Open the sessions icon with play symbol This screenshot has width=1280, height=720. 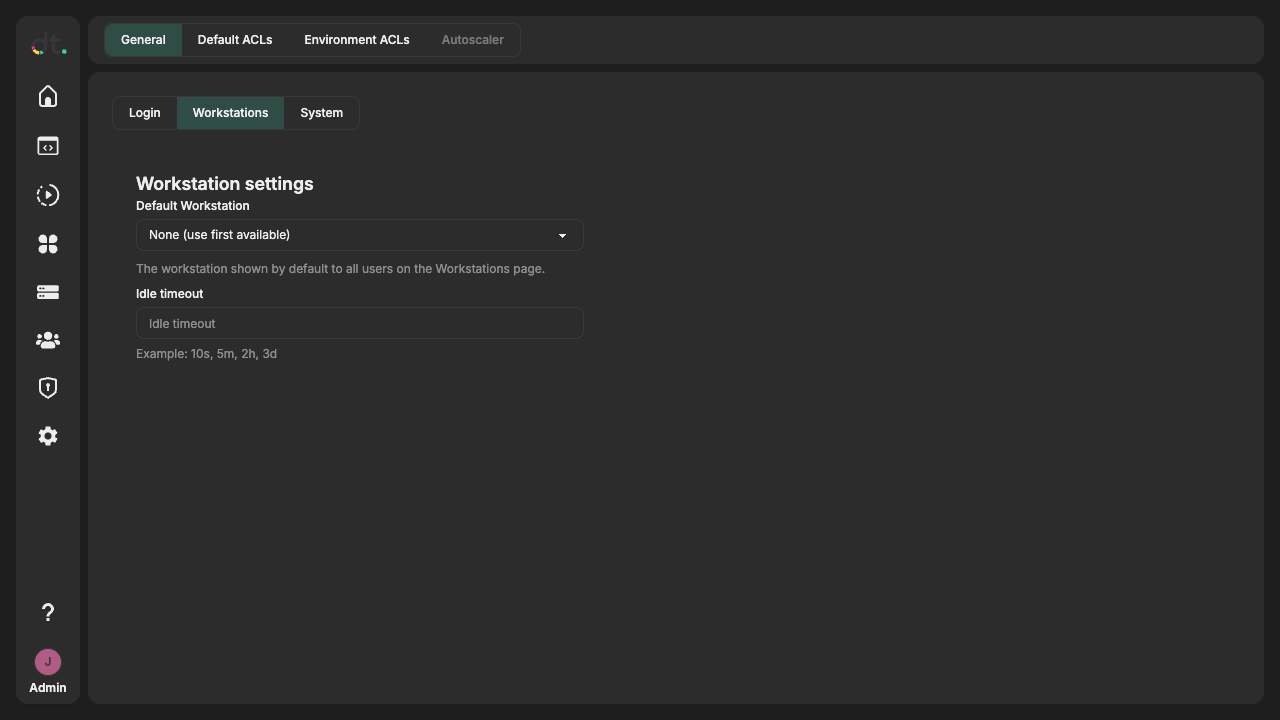(x=47, y=195)
